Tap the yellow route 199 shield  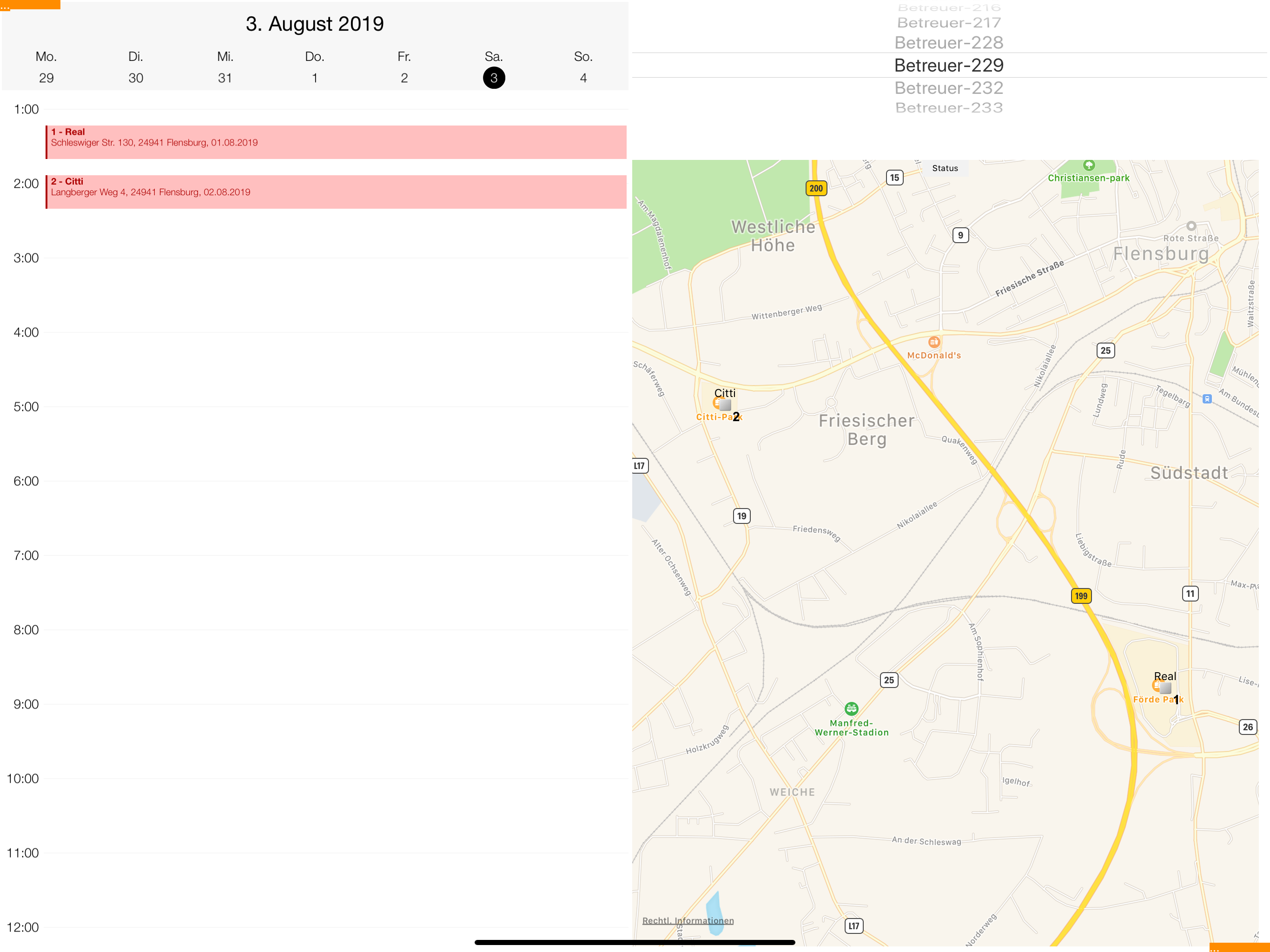[x=1081, y=595]
